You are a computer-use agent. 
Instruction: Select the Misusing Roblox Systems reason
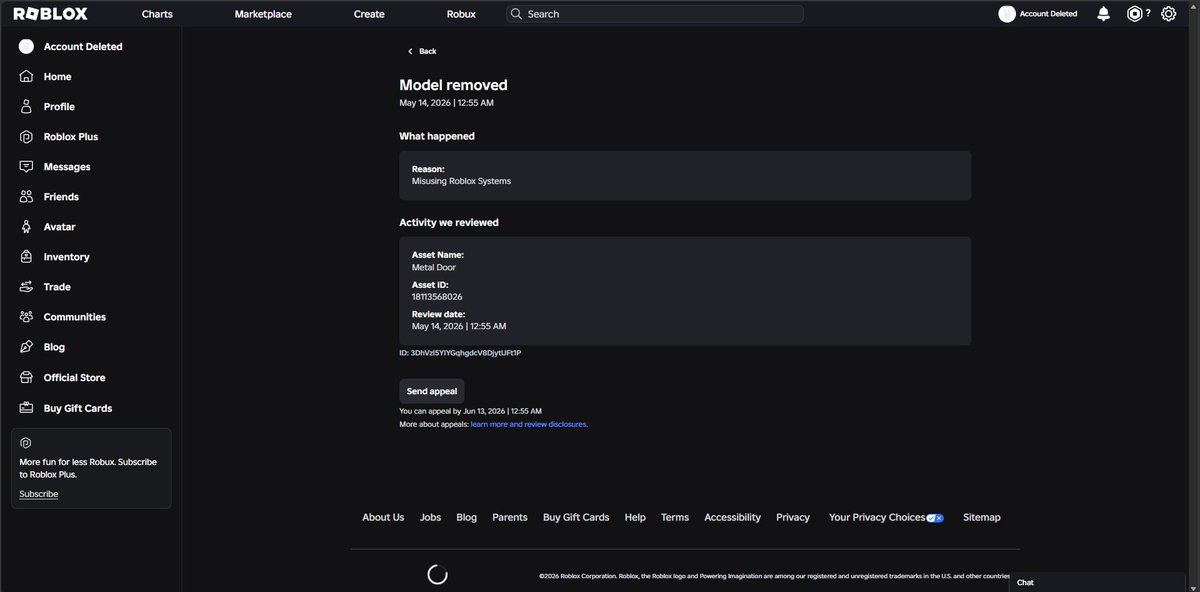(461, 181)
